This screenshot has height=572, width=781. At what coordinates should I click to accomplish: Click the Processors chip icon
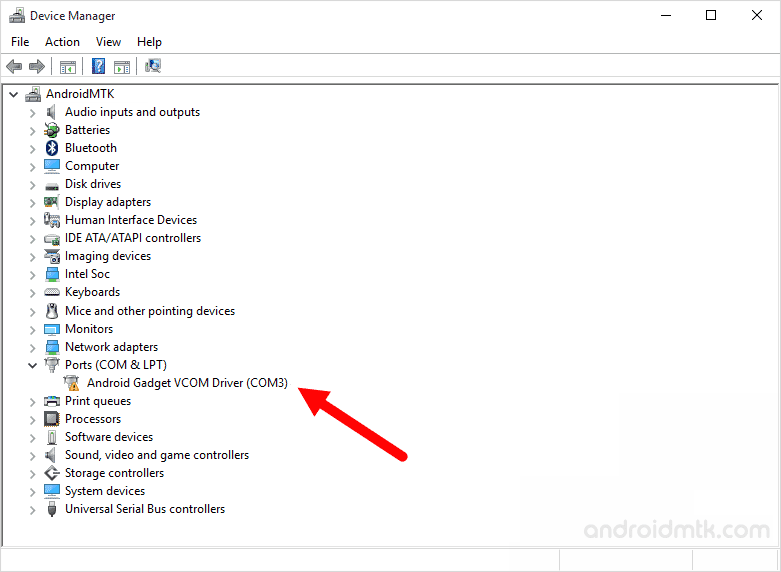tap(52, 419)
